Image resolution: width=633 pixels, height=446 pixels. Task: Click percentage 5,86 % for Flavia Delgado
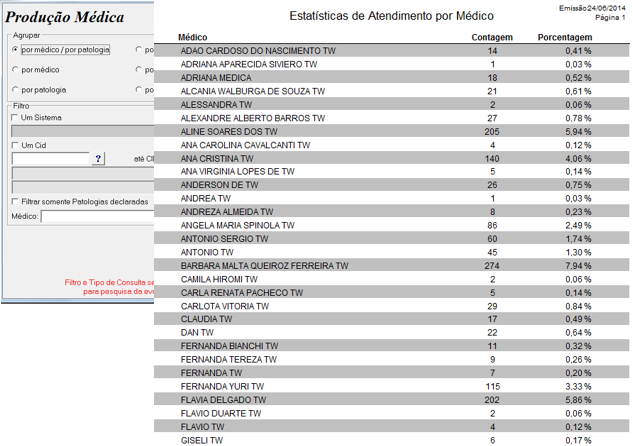pos(578,400)
